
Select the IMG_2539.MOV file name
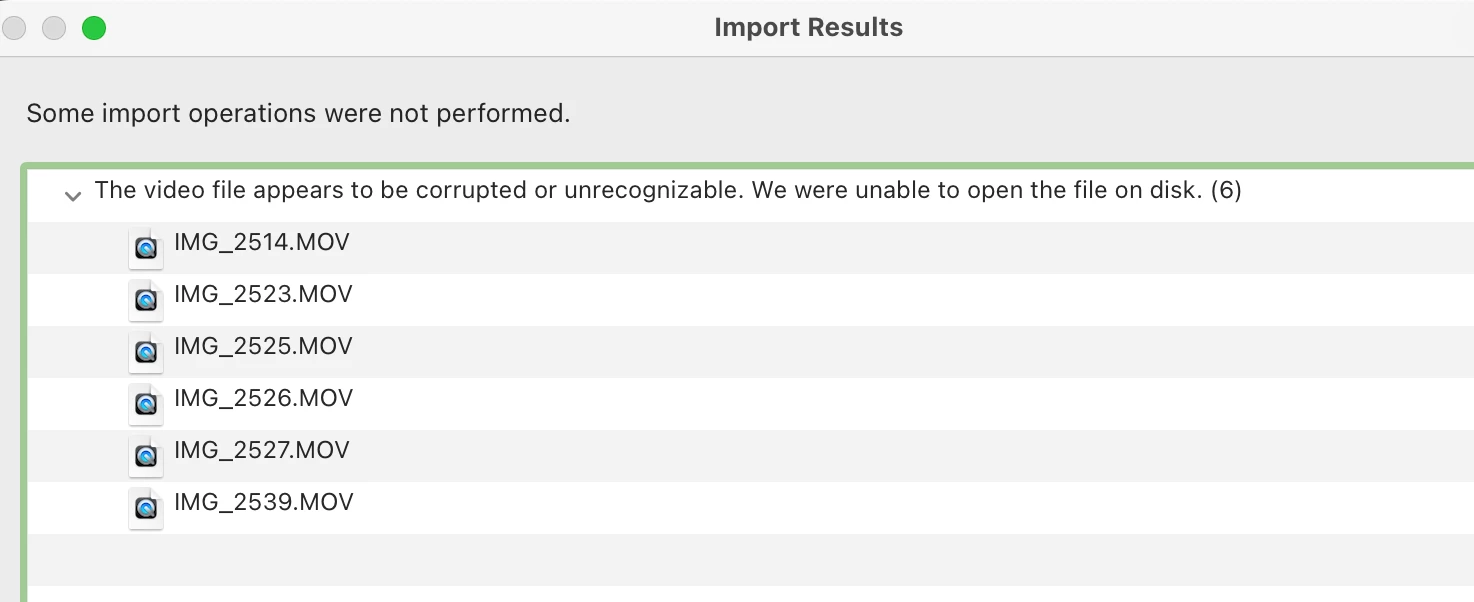point(263,502)
